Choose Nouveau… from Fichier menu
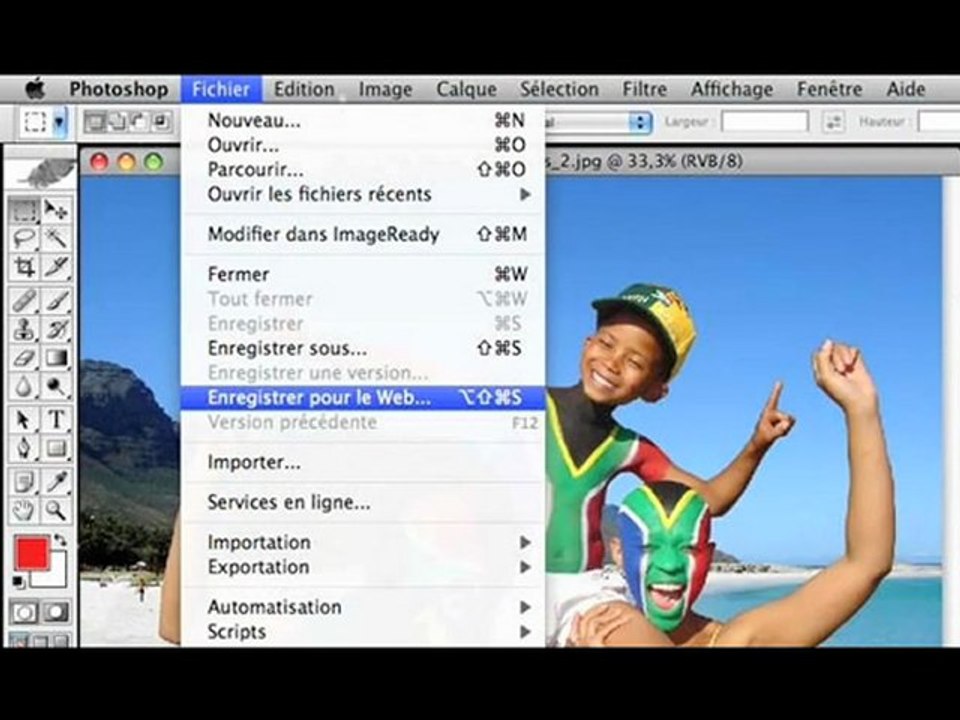The width and height of the screenshot is (960, 720). click(x=363, y=121)
